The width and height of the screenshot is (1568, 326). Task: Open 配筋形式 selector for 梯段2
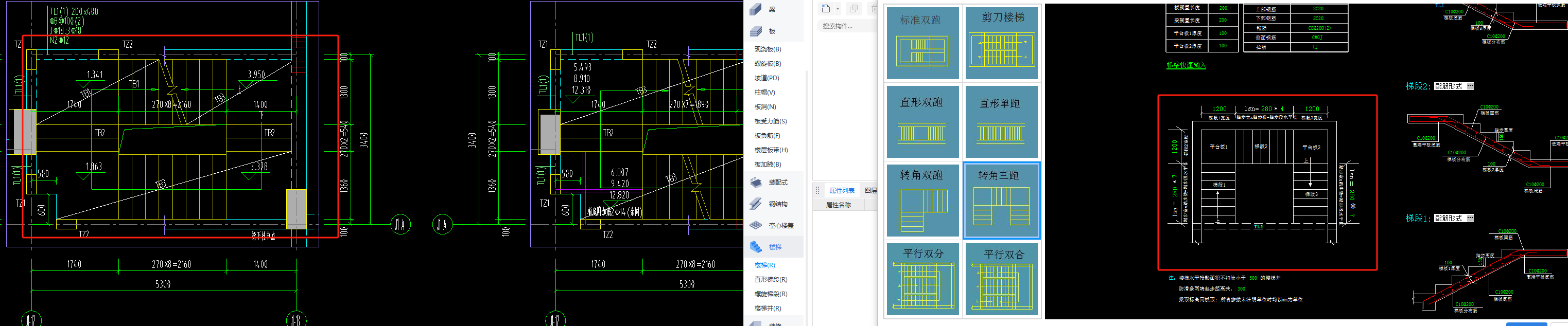(x=1453, y=86)
